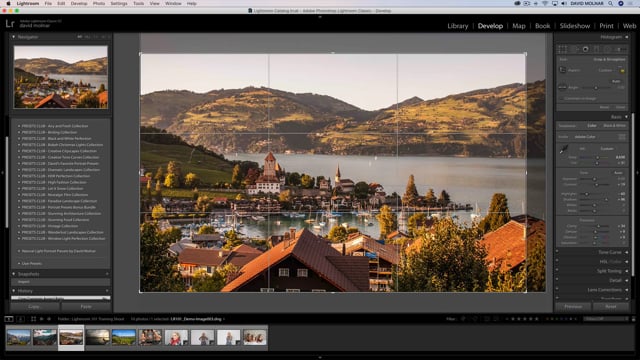Toggle the filmstrip filter lock switch
Image resolution: width=640 pixels, height=360 pixels.
[633, 319]
